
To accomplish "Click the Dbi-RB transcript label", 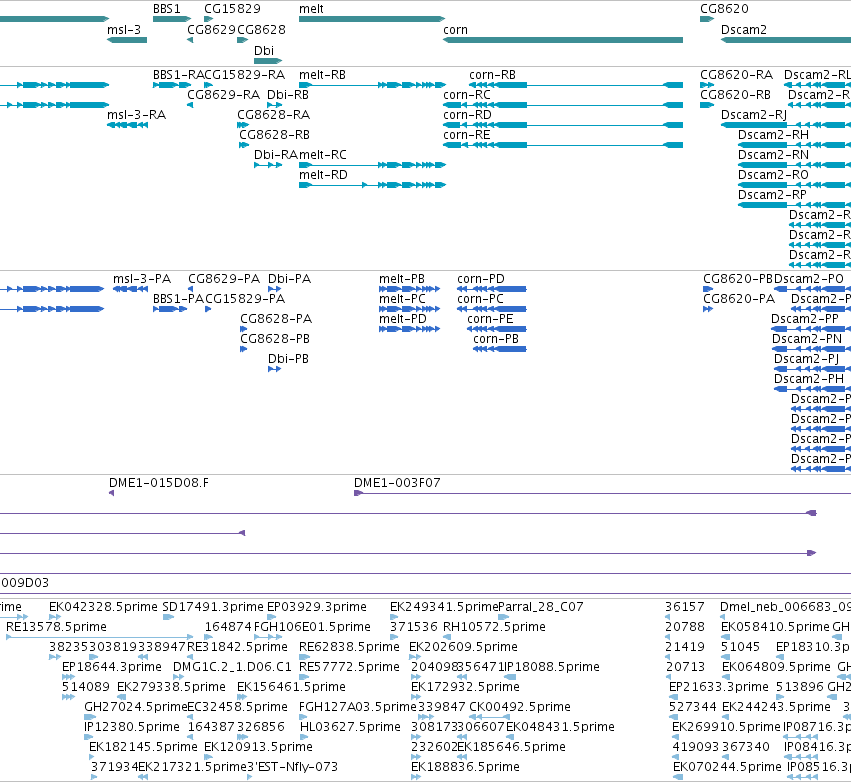I will point(288,95).
